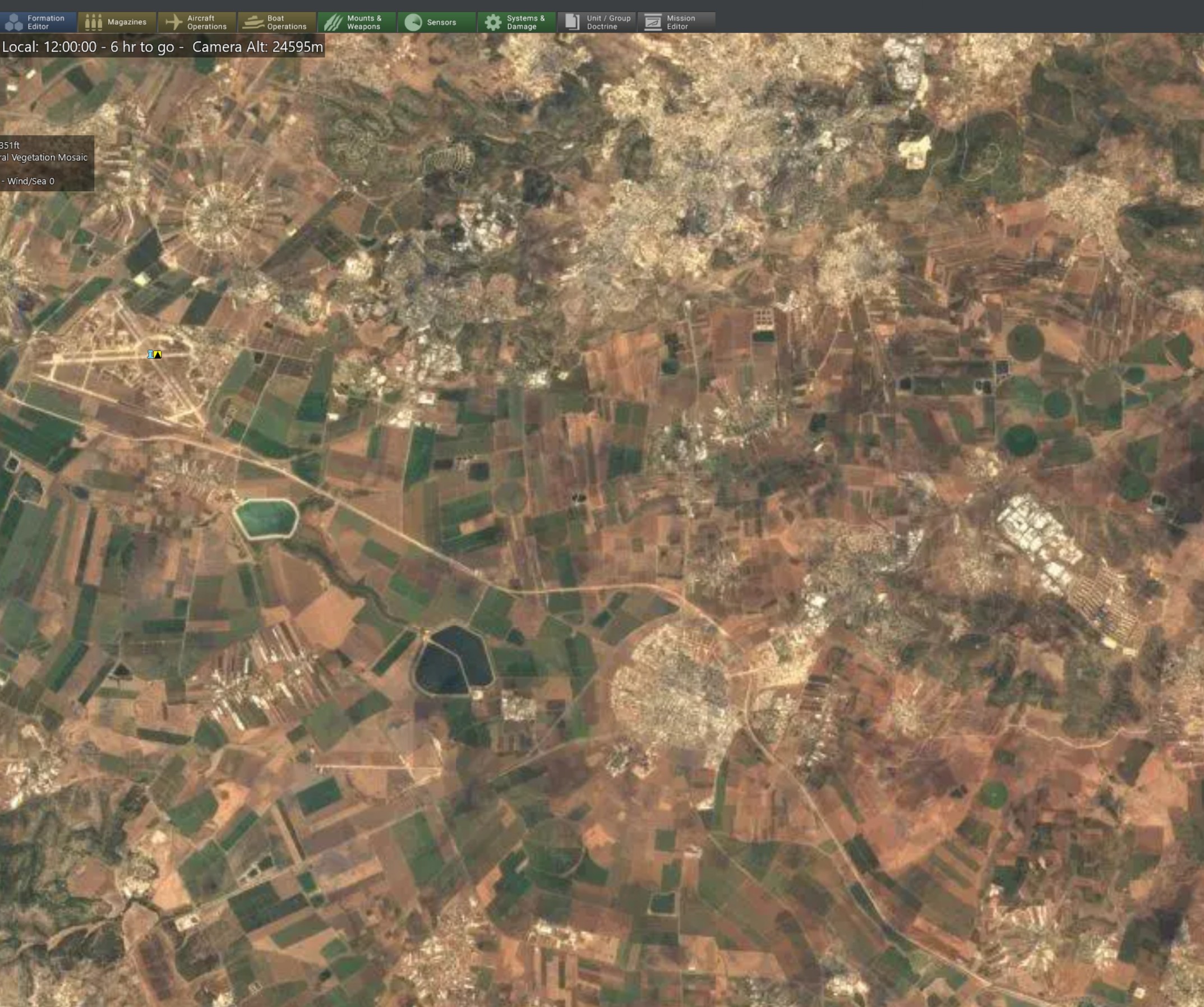Show the Sensors window
Screen dimensions: 1204x1007
[436, 22]
